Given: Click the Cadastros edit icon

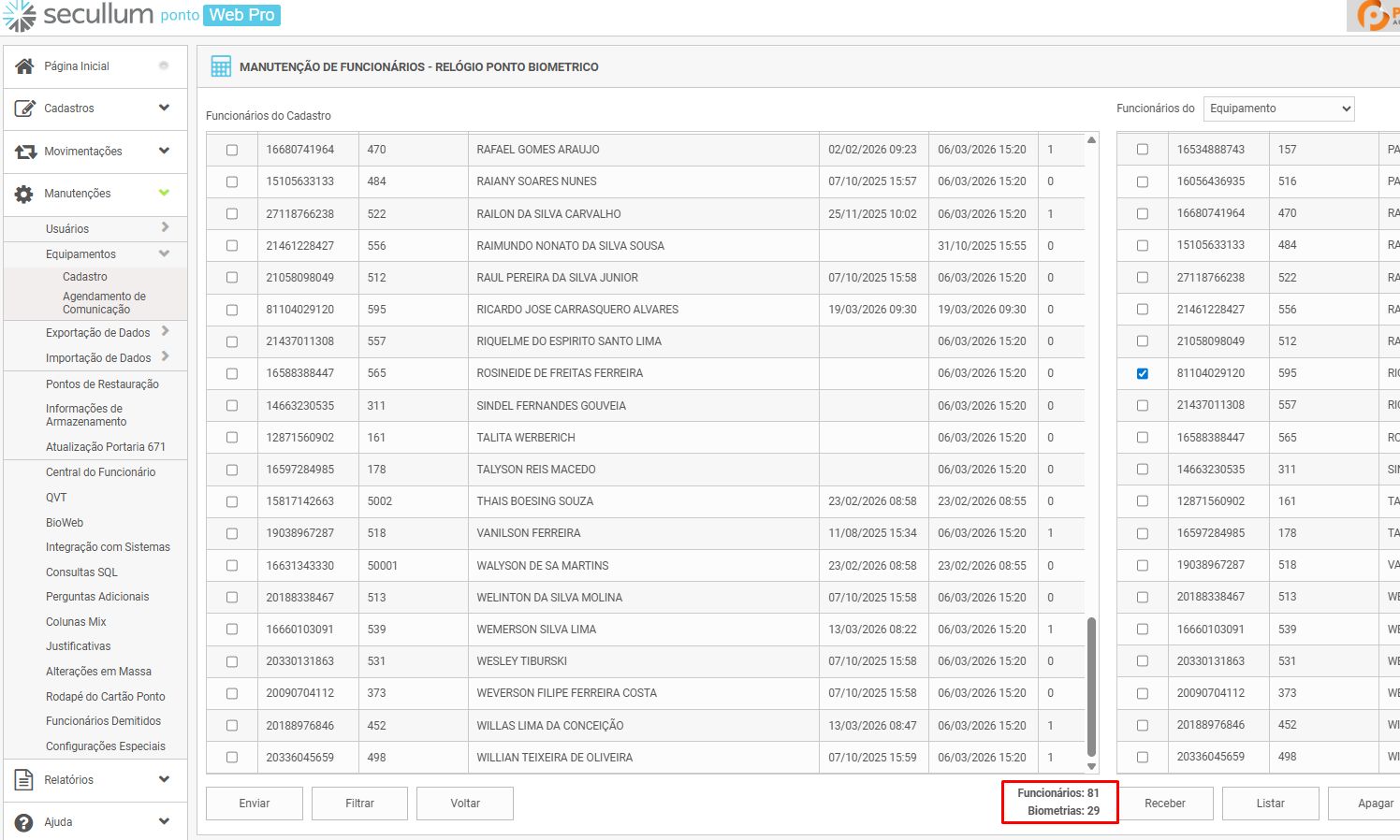Looking at the screenshot, I should [25, 109].
